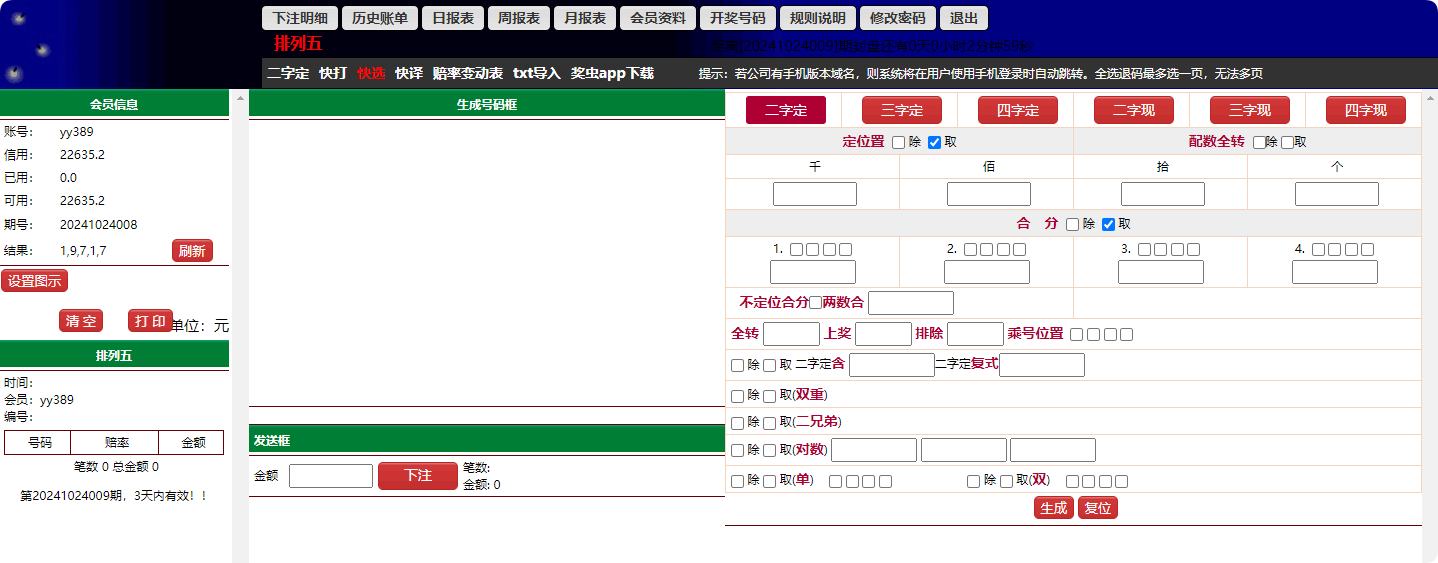1438x563 pixels.
Task: Reset the form with the 复位 button
Action: (1097, 508)
